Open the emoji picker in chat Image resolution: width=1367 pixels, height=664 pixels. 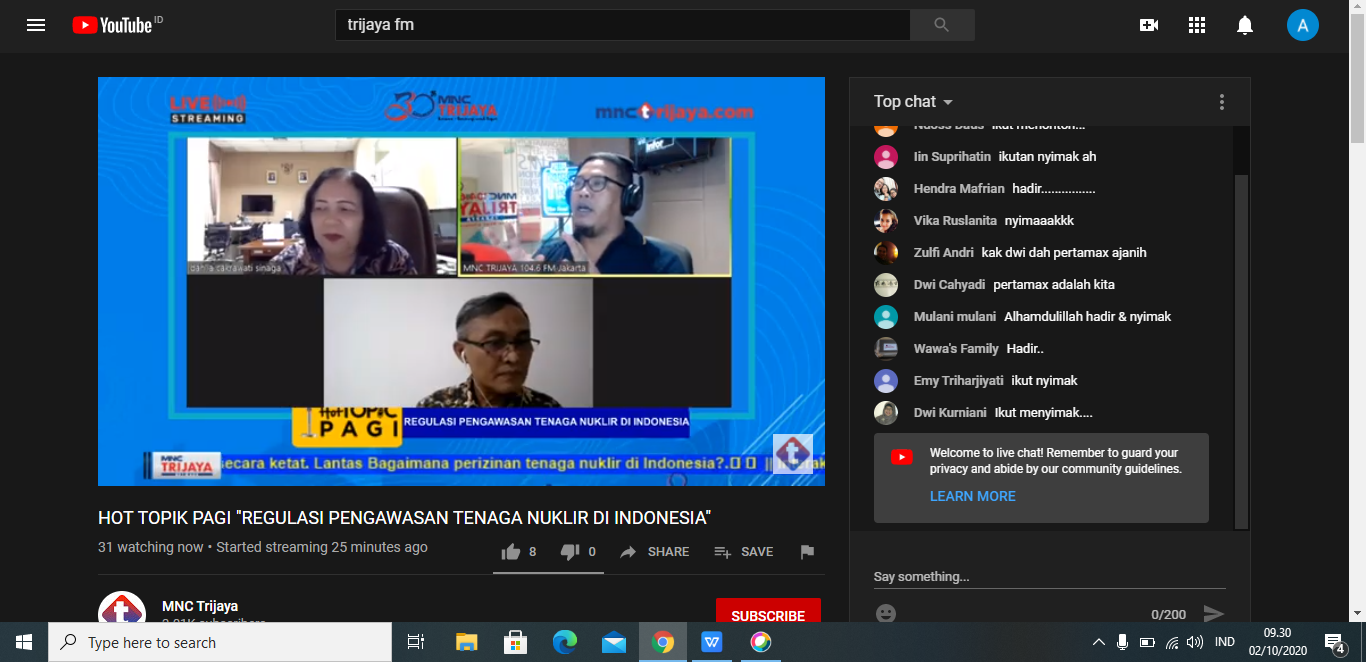click(885, 614)
